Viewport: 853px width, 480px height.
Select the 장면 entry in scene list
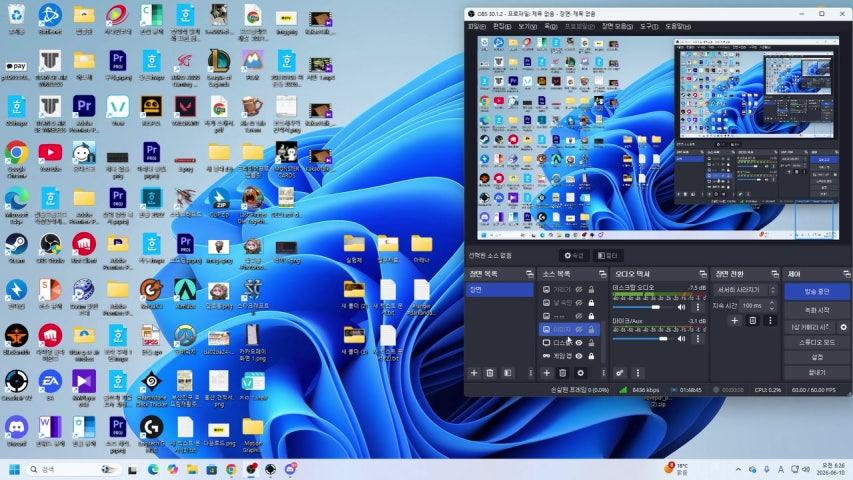499,290
